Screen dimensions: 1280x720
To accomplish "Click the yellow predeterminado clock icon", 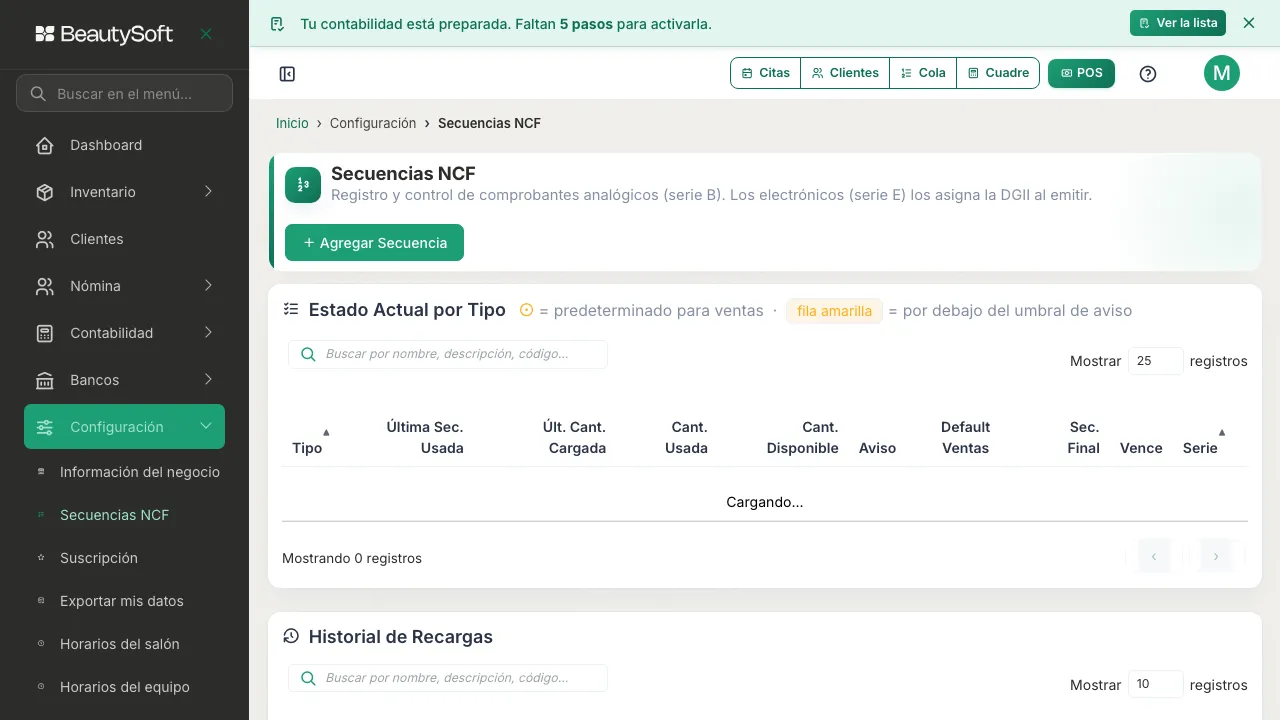I will pos(527,310).
